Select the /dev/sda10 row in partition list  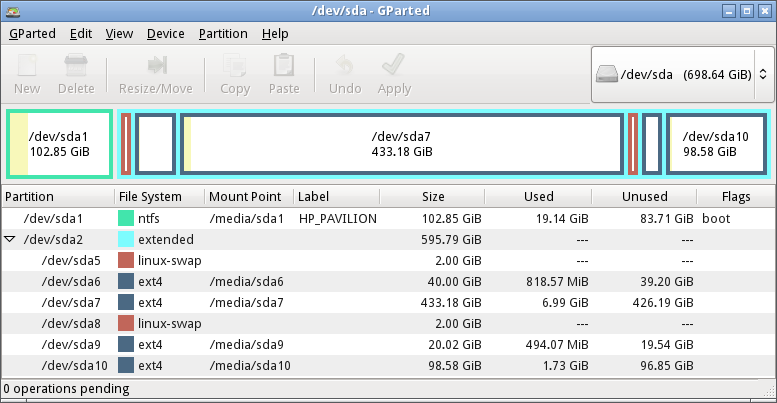coord(388,366)
